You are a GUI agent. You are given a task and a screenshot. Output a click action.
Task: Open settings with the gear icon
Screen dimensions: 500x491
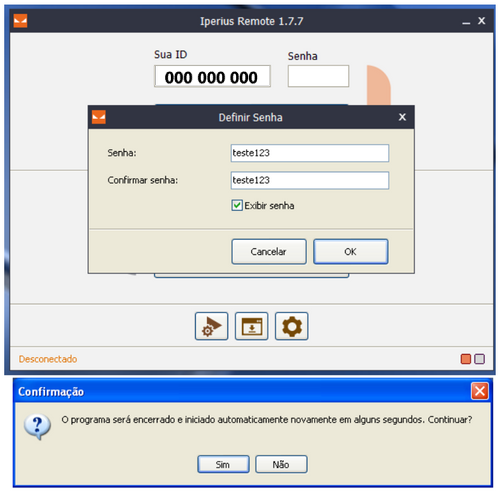(x=292, y=326)
